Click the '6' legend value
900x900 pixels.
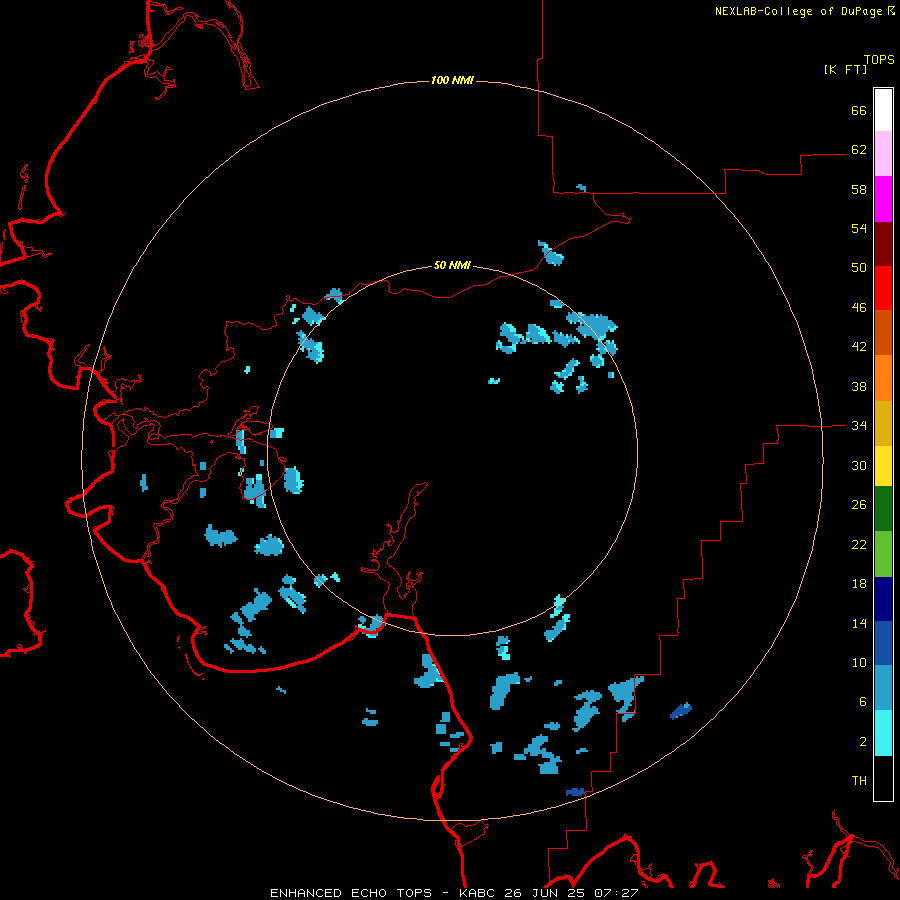pyautogui.click(x=863, y=702)
